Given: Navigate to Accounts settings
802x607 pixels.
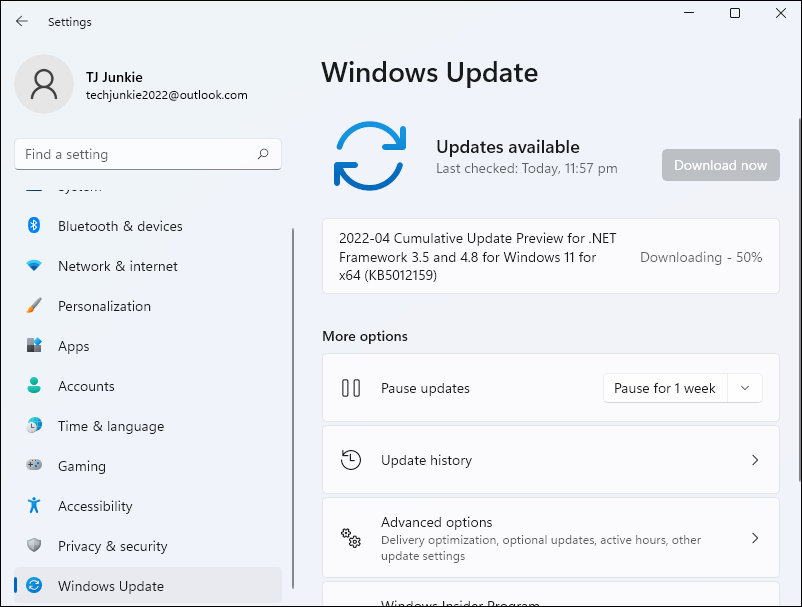Looking at the screenshot, I should 148,386.
